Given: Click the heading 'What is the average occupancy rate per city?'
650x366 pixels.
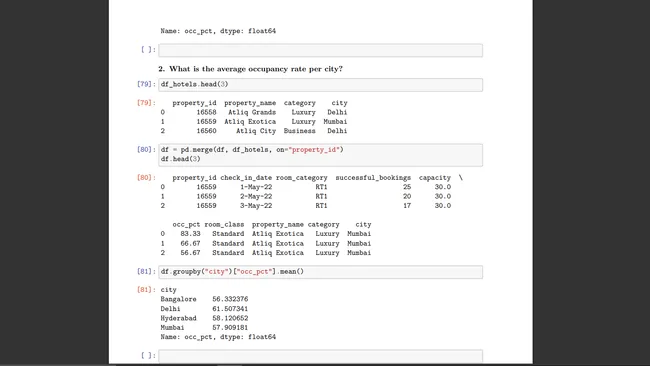Looking at the screenshot, I should tap(256, 69).
